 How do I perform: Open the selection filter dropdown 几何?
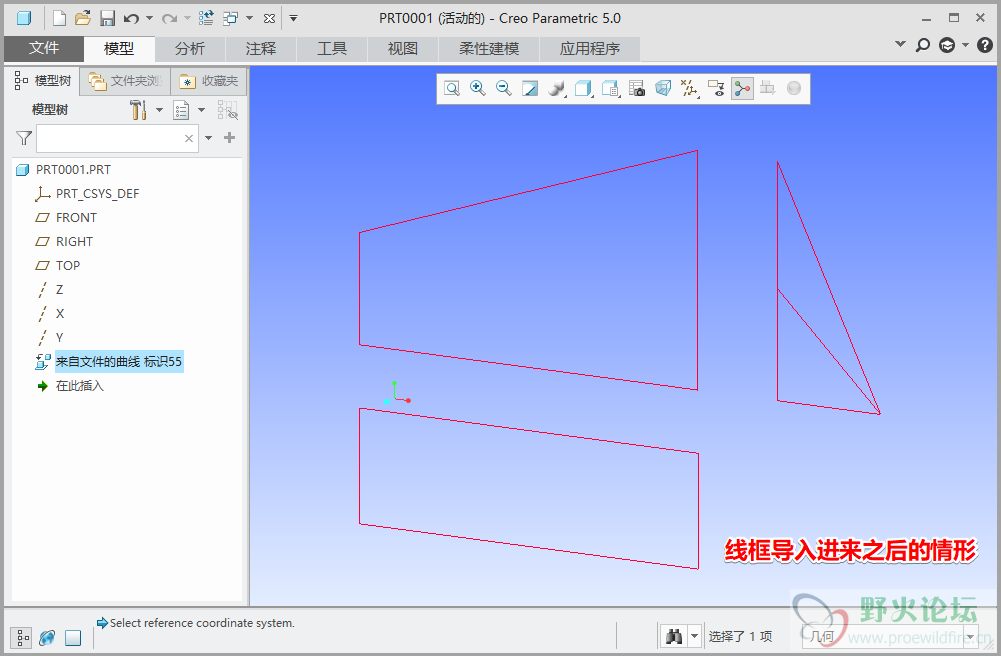pyautogui.click(x=969, y=636)
